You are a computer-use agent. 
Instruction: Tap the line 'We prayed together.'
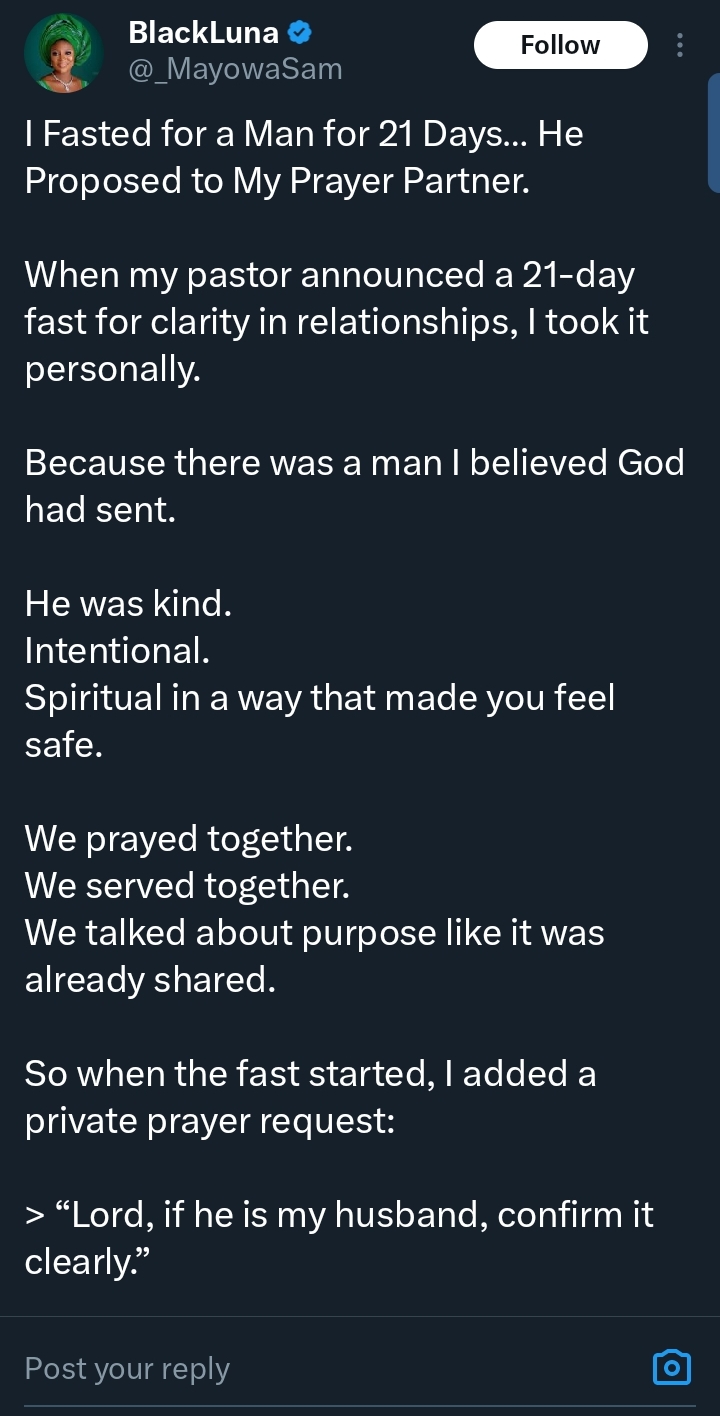pos(188,838)
